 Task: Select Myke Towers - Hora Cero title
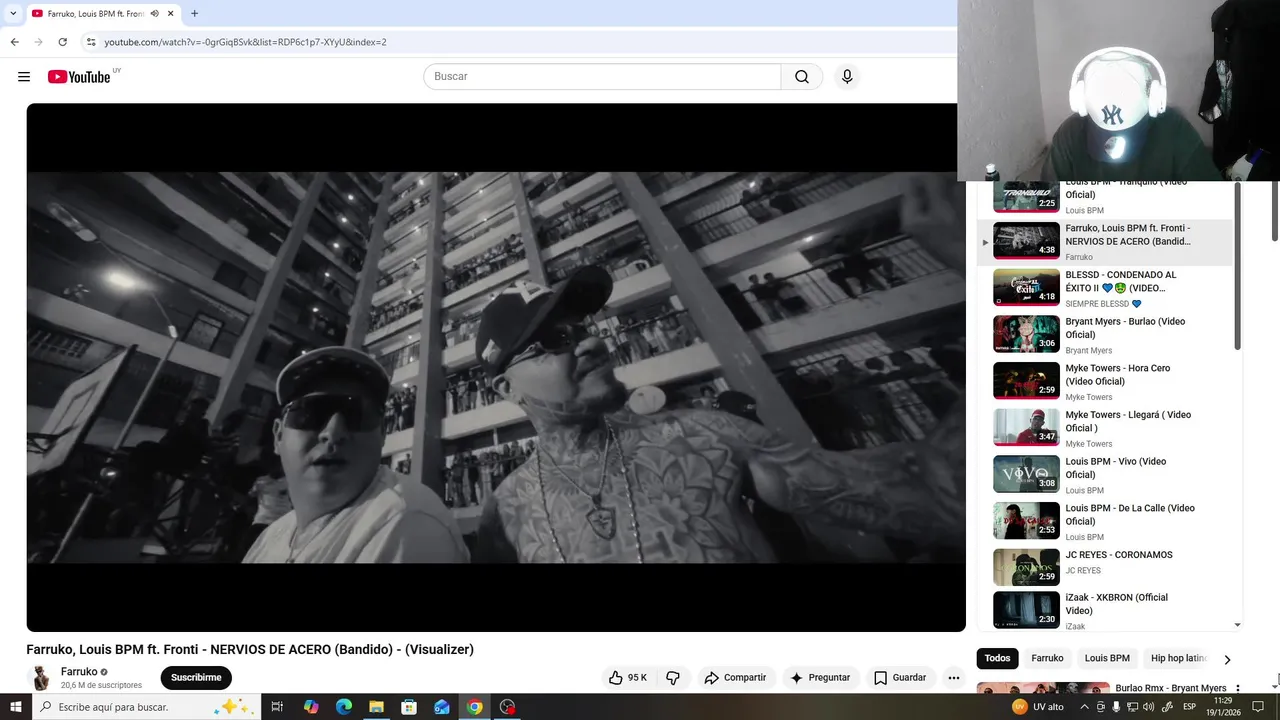[x=1117, y=375]
